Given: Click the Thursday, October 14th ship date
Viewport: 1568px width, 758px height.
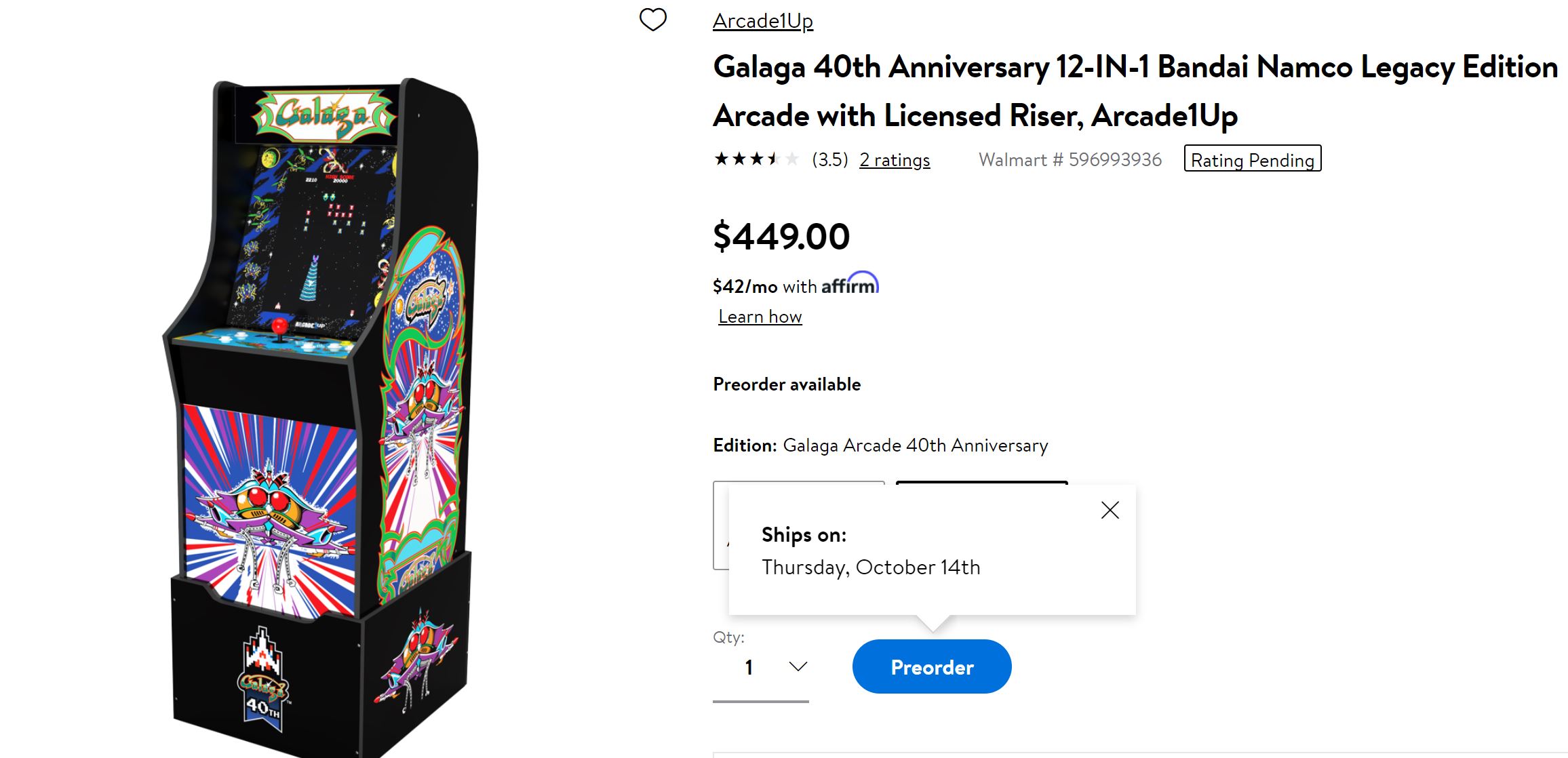Looking at the screenshot, I should (871, 567).
